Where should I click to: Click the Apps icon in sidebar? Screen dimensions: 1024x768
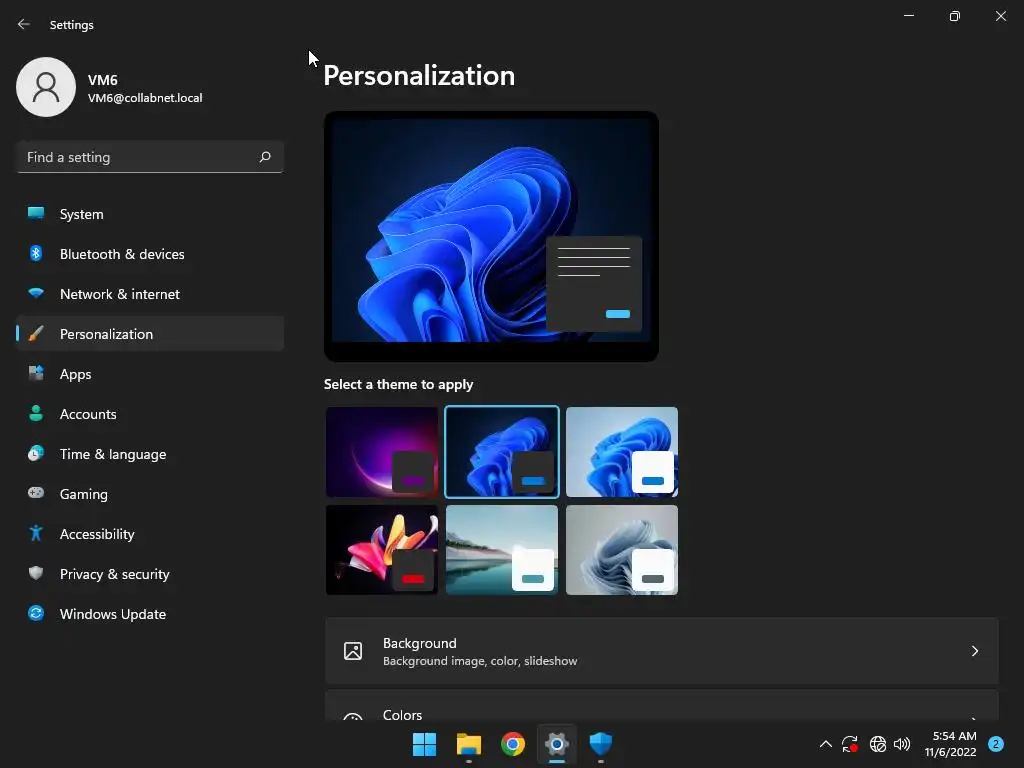point(36,374)
